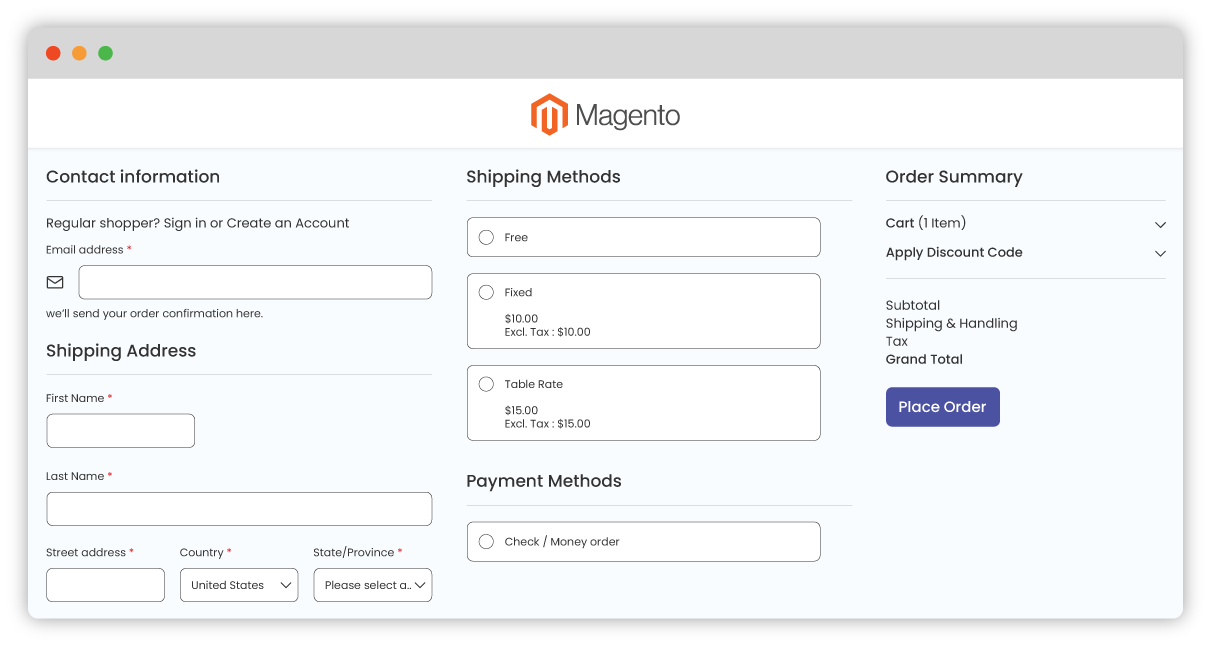Choose Check / Money order payment
This screenshot has width=1211, height=646.
click(486, 541)
